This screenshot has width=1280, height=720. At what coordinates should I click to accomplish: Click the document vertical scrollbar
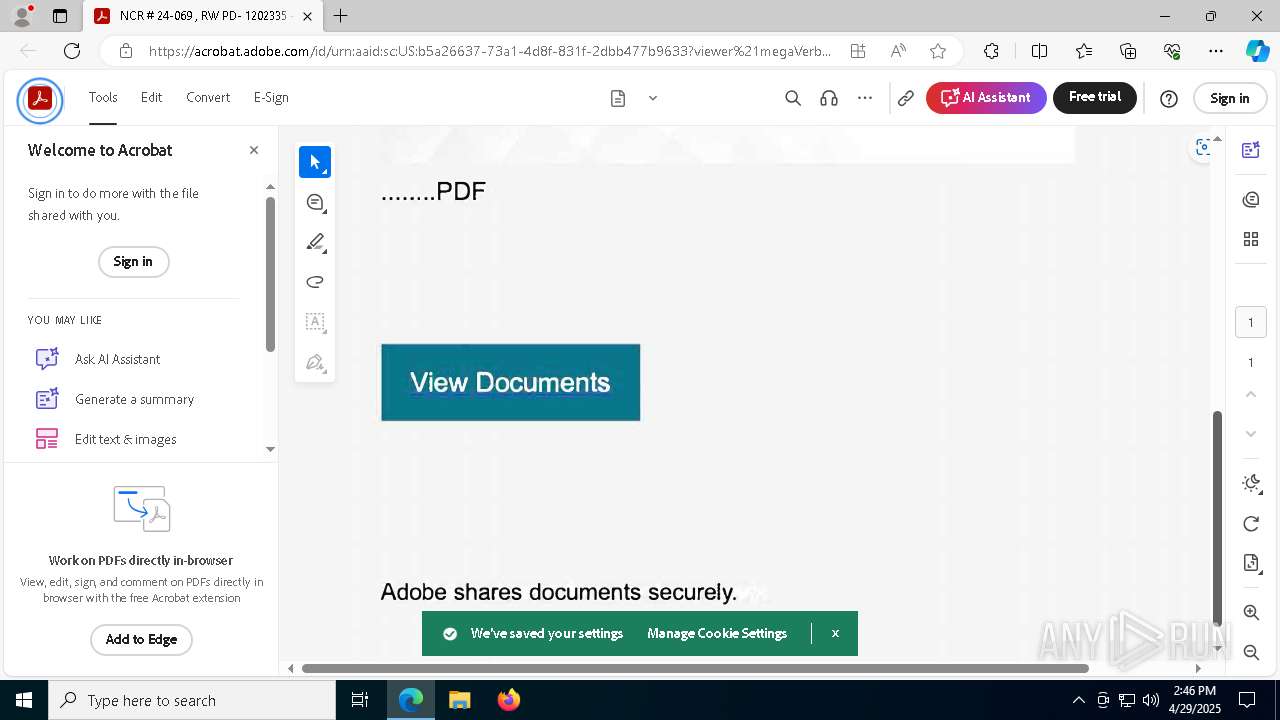click(1217, 517)
